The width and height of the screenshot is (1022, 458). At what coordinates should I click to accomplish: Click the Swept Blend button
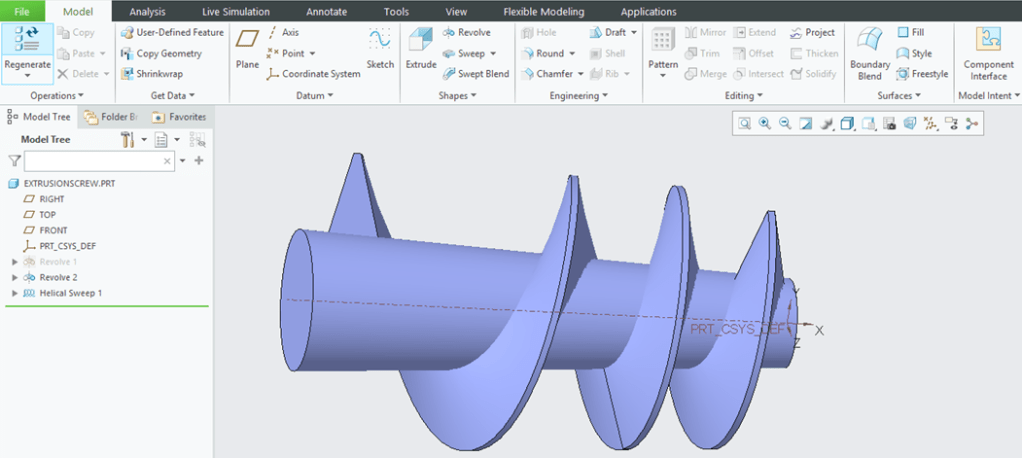476,74
